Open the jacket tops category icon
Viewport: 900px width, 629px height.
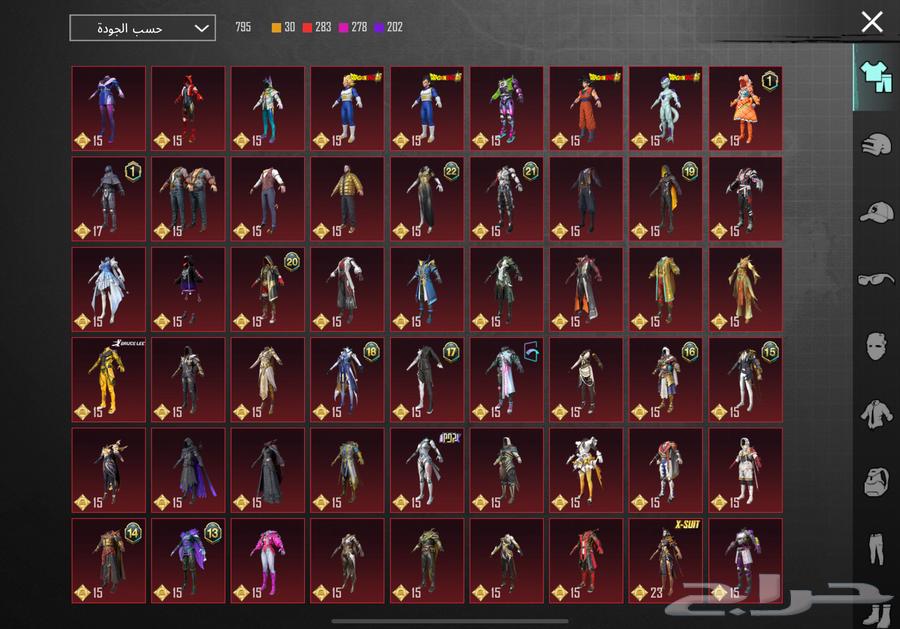click(x=876, y=413)
